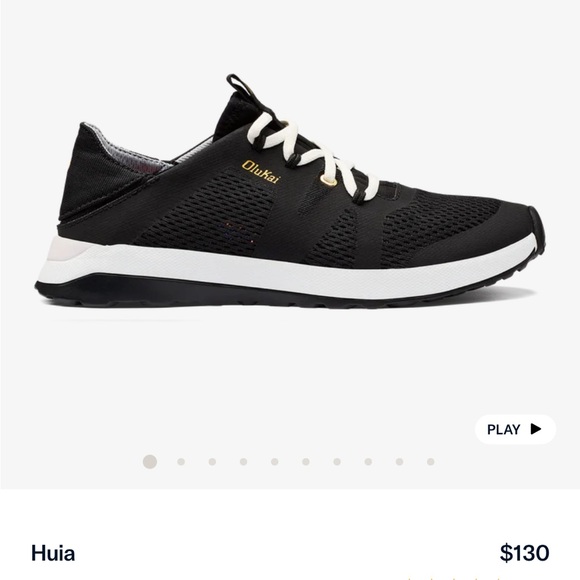Go to the second image dot
This screenshot has height=580, width=580.
coord(181,462)
